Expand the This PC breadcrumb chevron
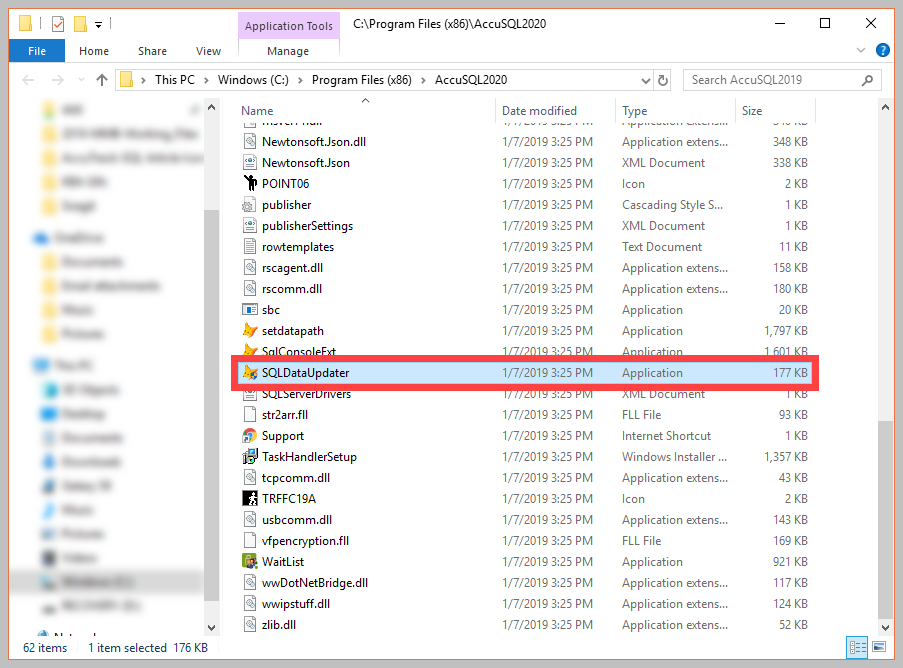Screen dimensions: 903x668 pyautogui.click(x=206, y=81)
